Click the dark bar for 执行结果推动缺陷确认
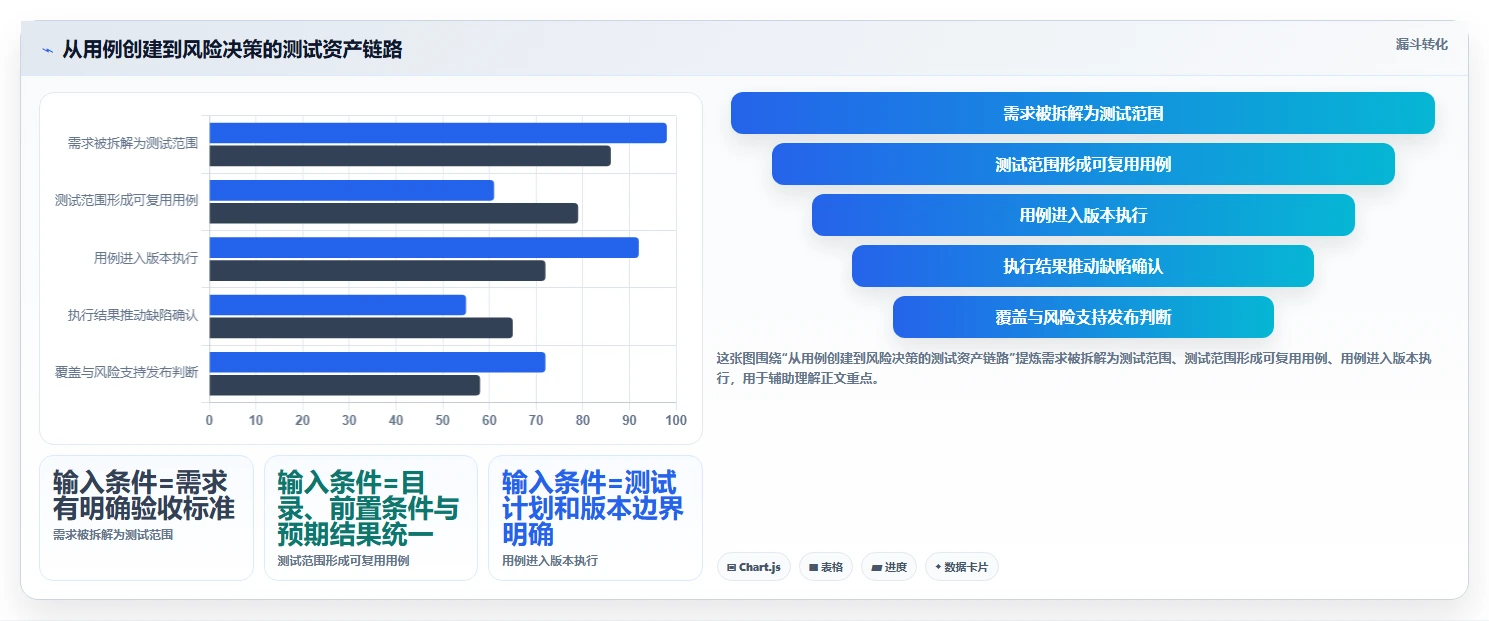The width and height of the screenshot is (1489, 621). [361, 328]
